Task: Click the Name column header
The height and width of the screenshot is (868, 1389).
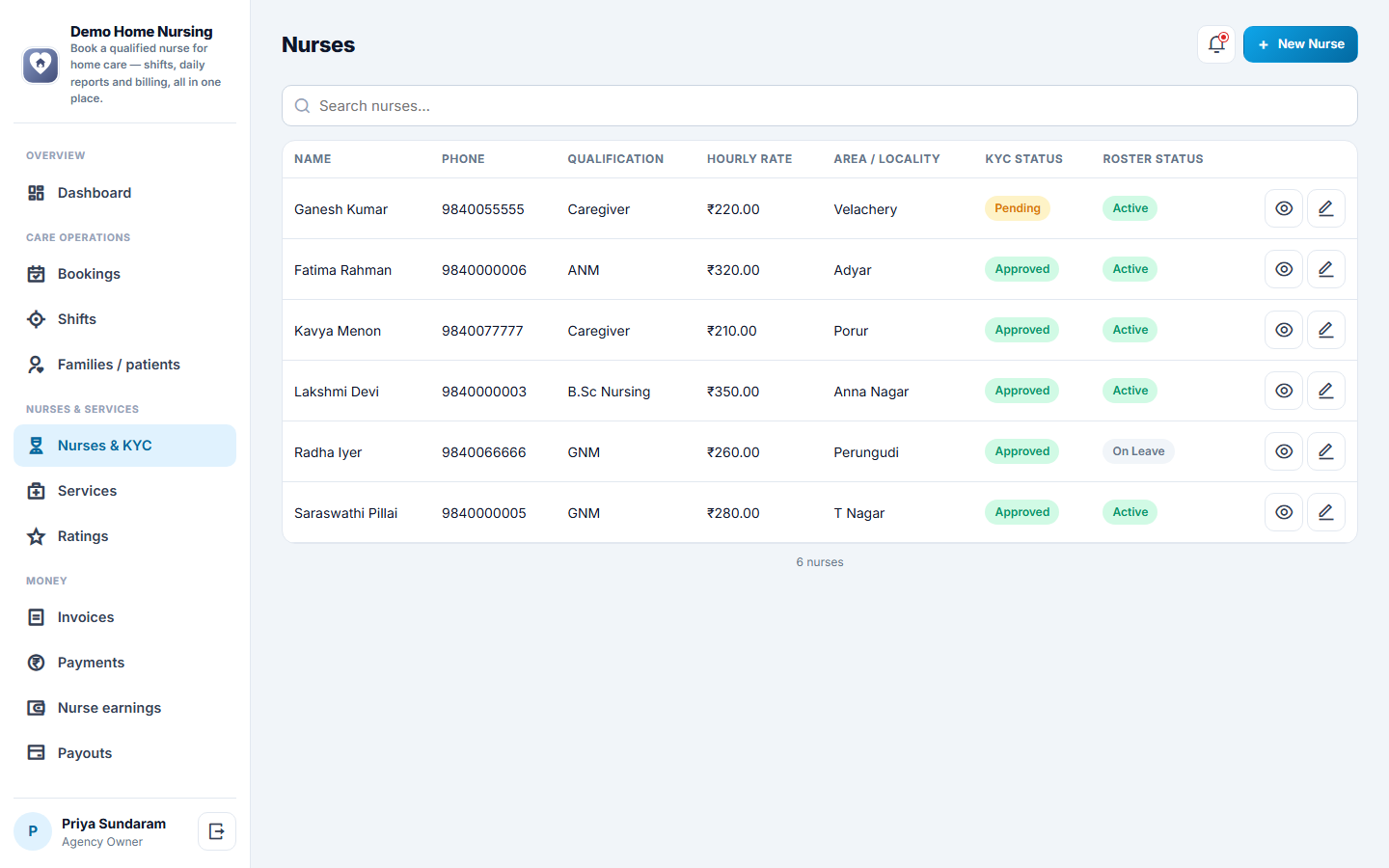Action: [x=313, y=159]
